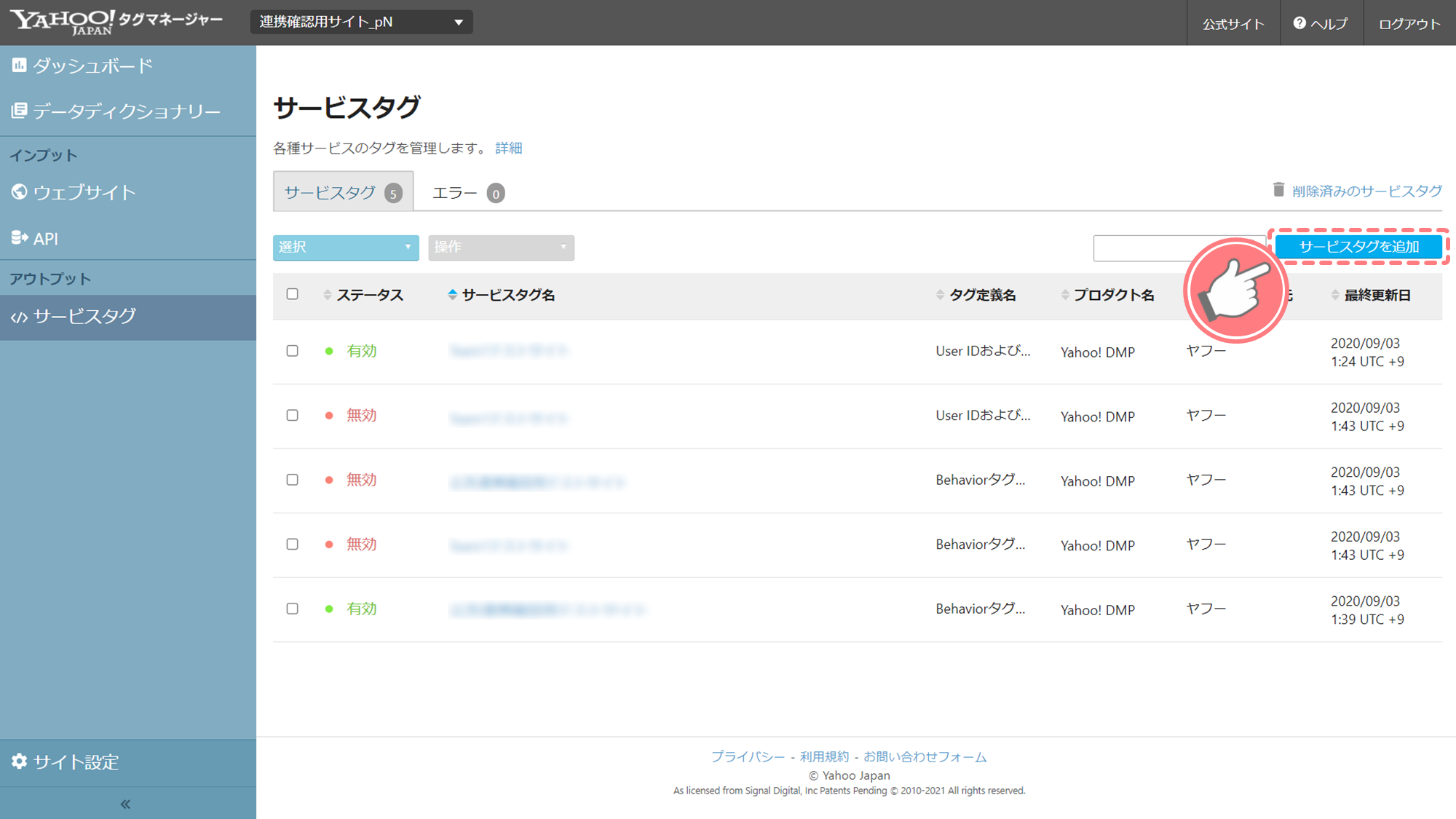
Task: Click the 2020/09/03 1:24 UTC +9 date
Action: click(x=1367, y=352)
